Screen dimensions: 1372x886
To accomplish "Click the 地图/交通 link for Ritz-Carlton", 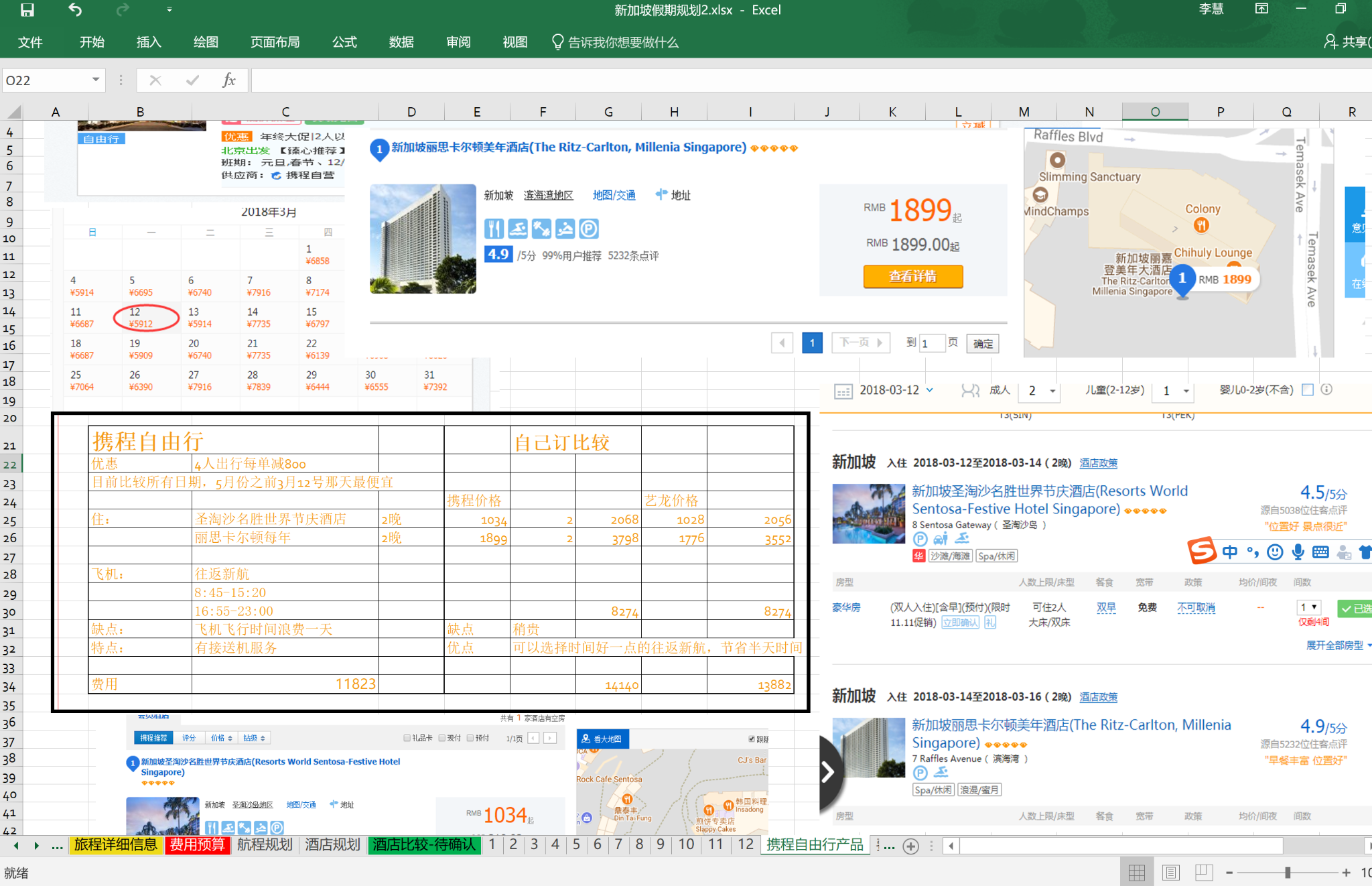I will (x=614, y=195).
